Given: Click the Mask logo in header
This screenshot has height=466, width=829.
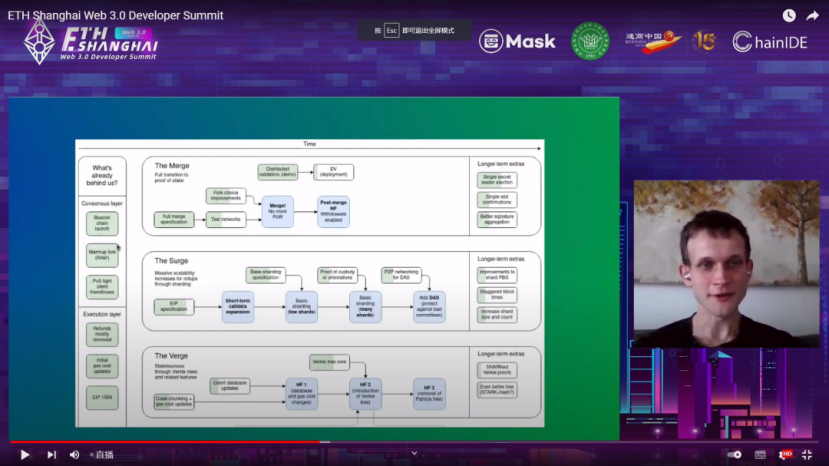Looking at the screenshot, I should coord(517,42).
